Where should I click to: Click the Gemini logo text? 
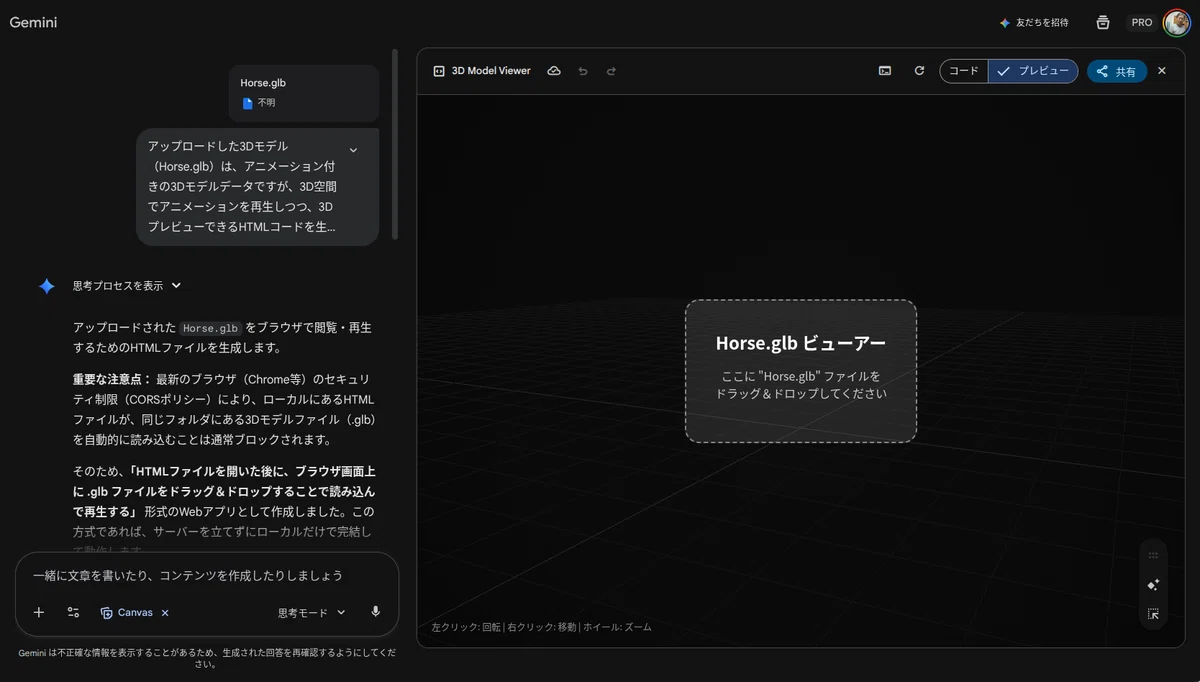tap(33, 22)
